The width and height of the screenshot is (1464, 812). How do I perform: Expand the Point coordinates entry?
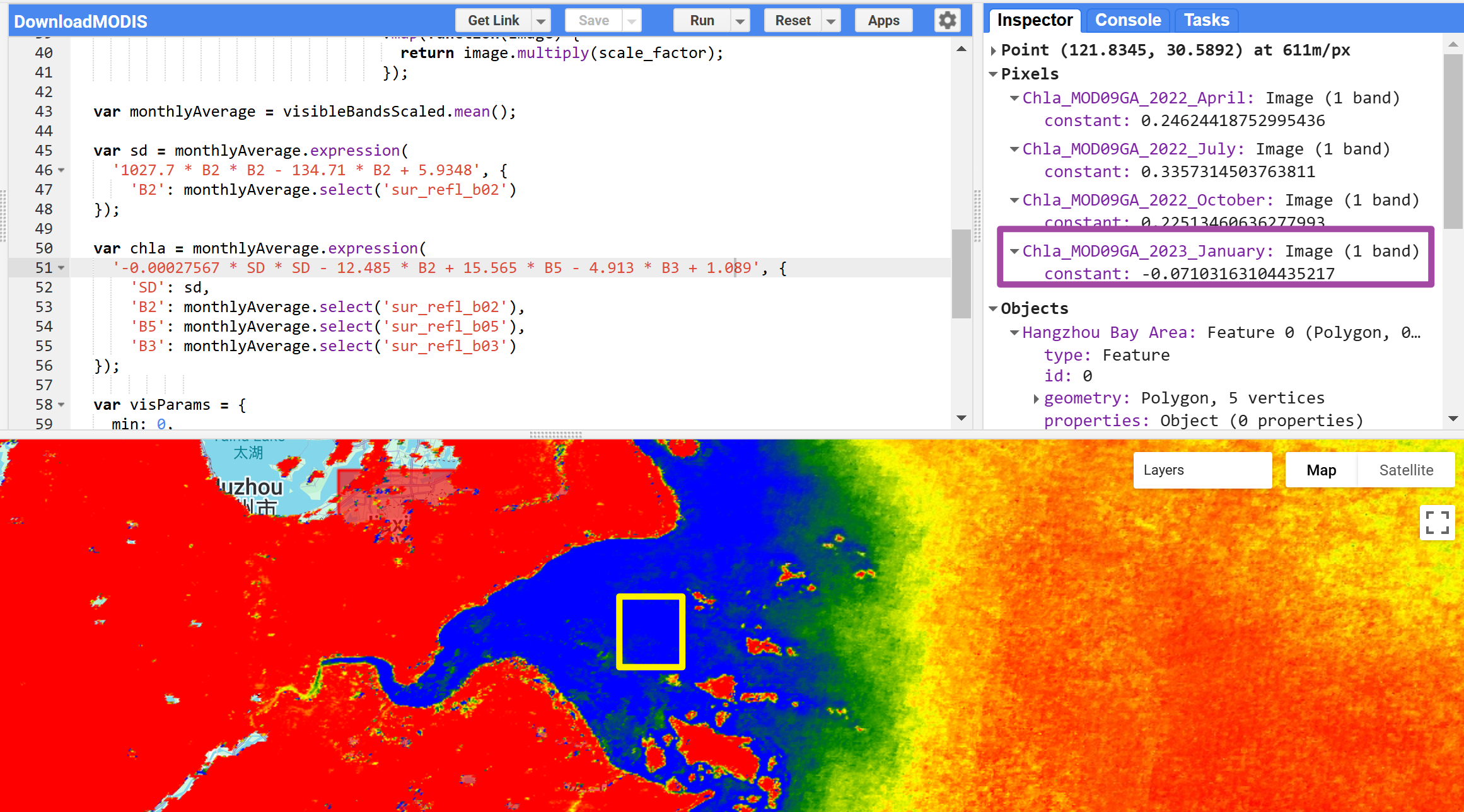(x=994, y=50)
